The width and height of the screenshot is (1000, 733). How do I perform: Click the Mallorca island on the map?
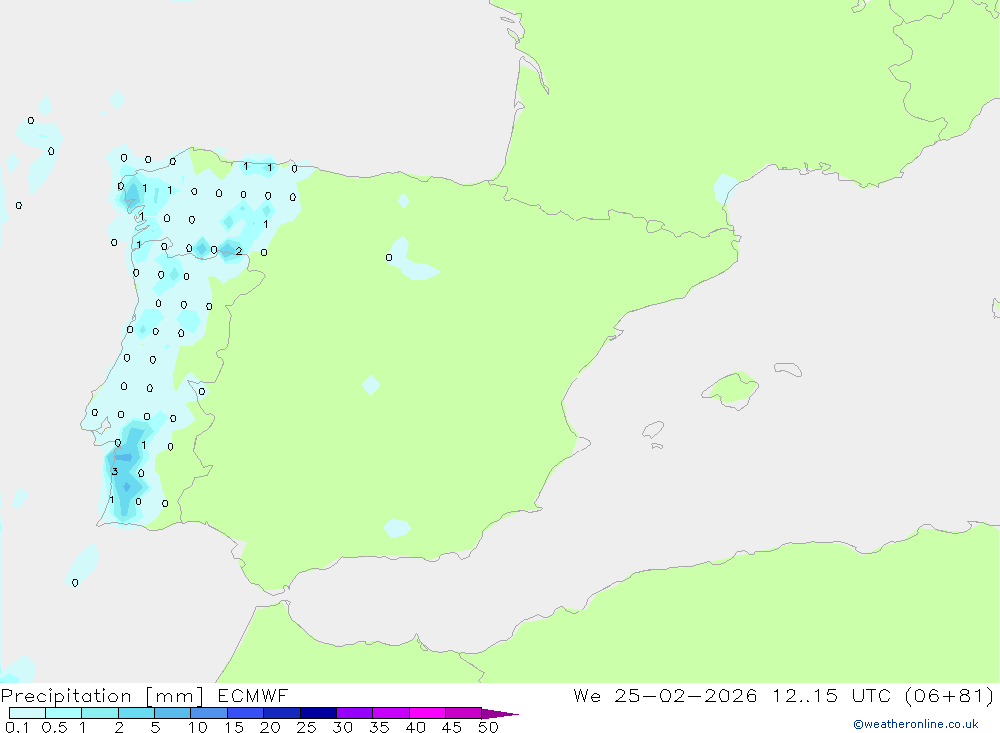click(731, 389)
